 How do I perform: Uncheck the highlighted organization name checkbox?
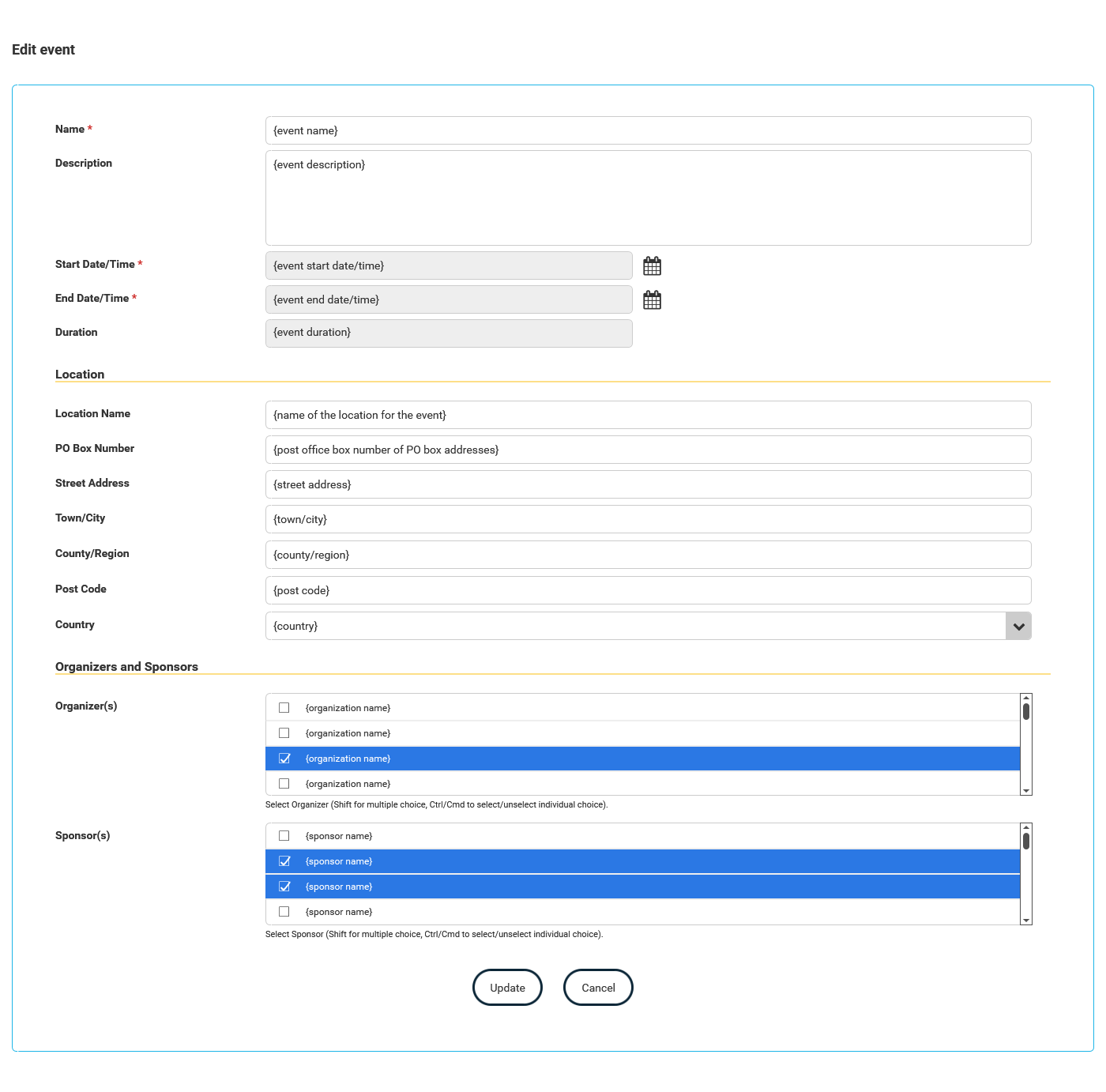(x=284, y=759)
